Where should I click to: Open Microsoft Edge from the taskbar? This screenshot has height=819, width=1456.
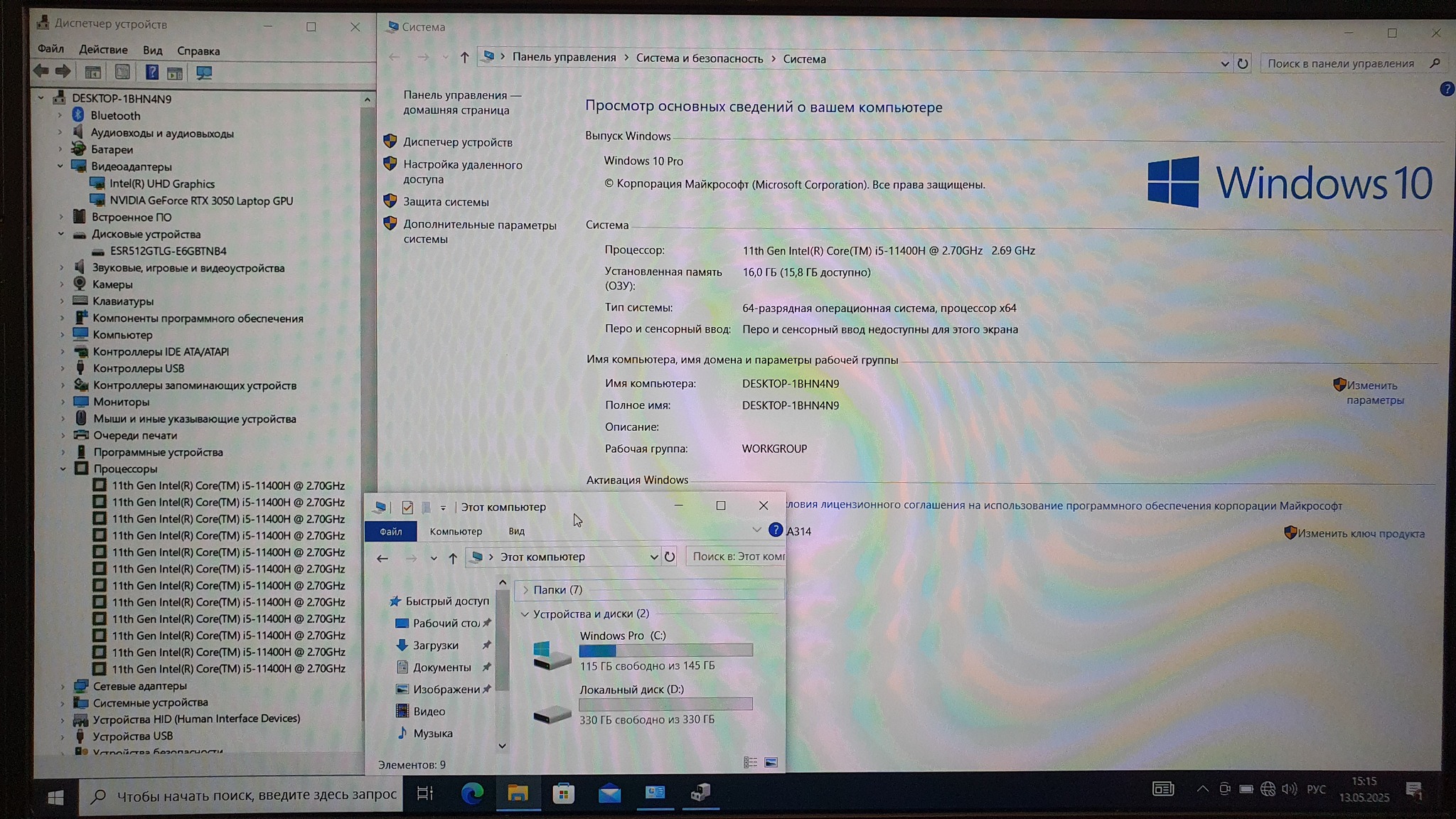pyautogui.click(x=472, y=793)
